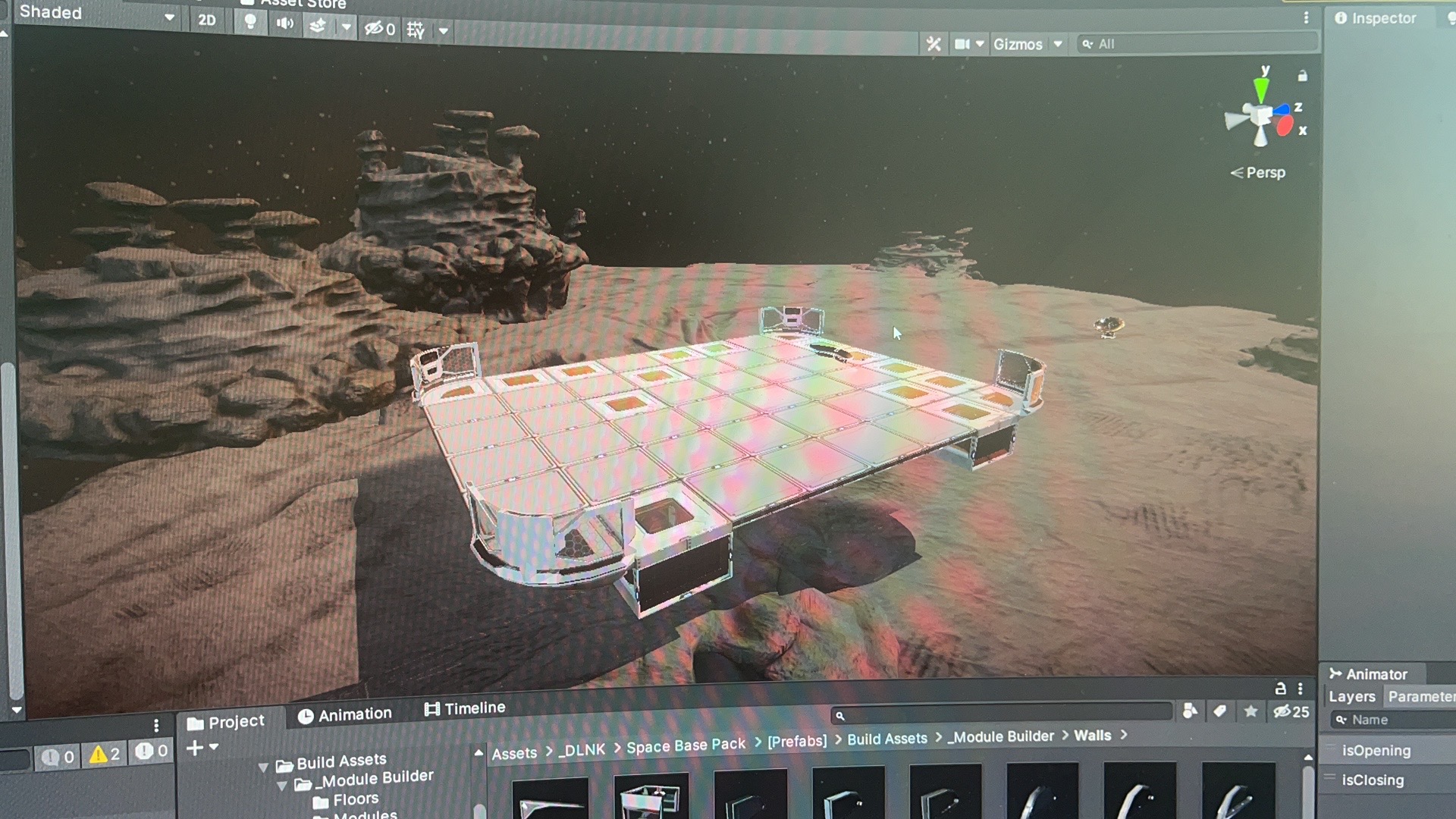Navigate to _Module Builder breadcrumb
1456x819 pixels.
(x=1001, y=737)
